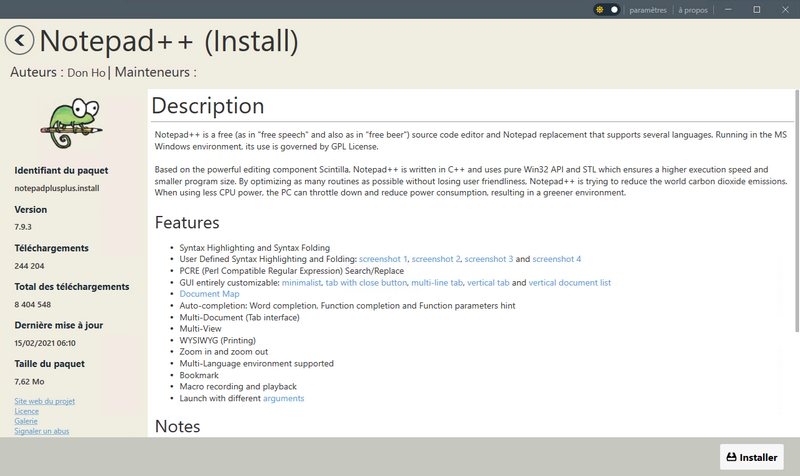This screenshot has height=476, width=800.
Task: Click the author name Don Ho
Action: 86,73
